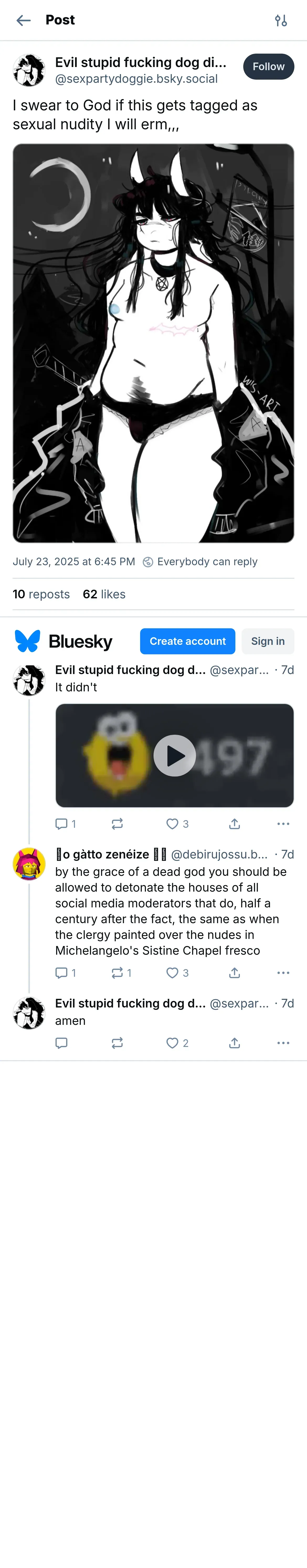View the 10 reposts list
The height and width of the screenshot is (1568, 307).
tap(41, 594)
